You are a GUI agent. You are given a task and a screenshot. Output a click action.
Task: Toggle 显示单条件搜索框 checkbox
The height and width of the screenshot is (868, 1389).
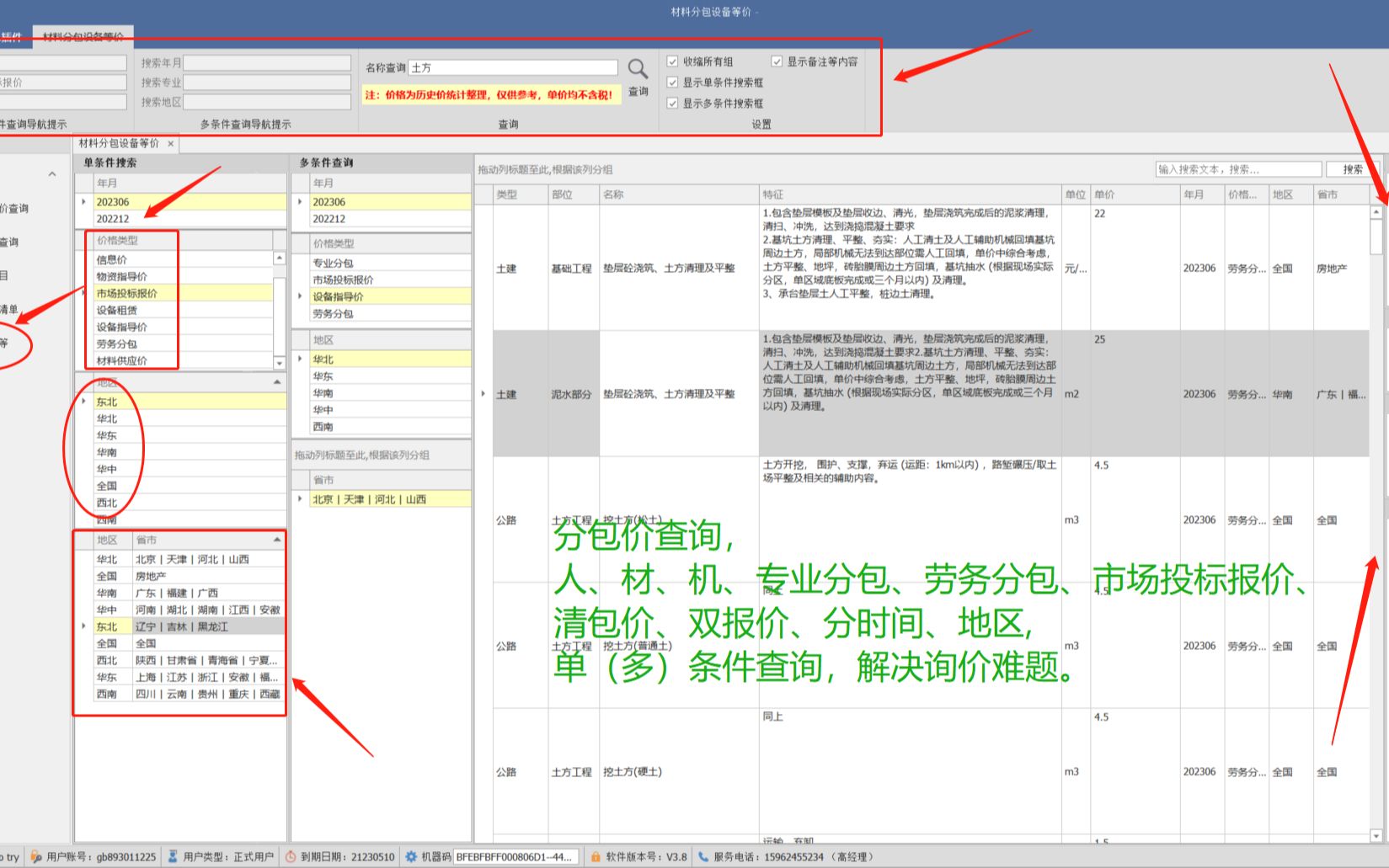click(x=672, y=83)
